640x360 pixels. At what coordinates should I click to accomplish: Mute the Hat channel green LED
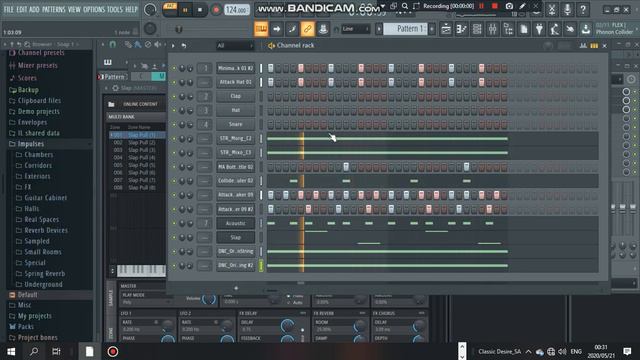click(x=174, y=111)
